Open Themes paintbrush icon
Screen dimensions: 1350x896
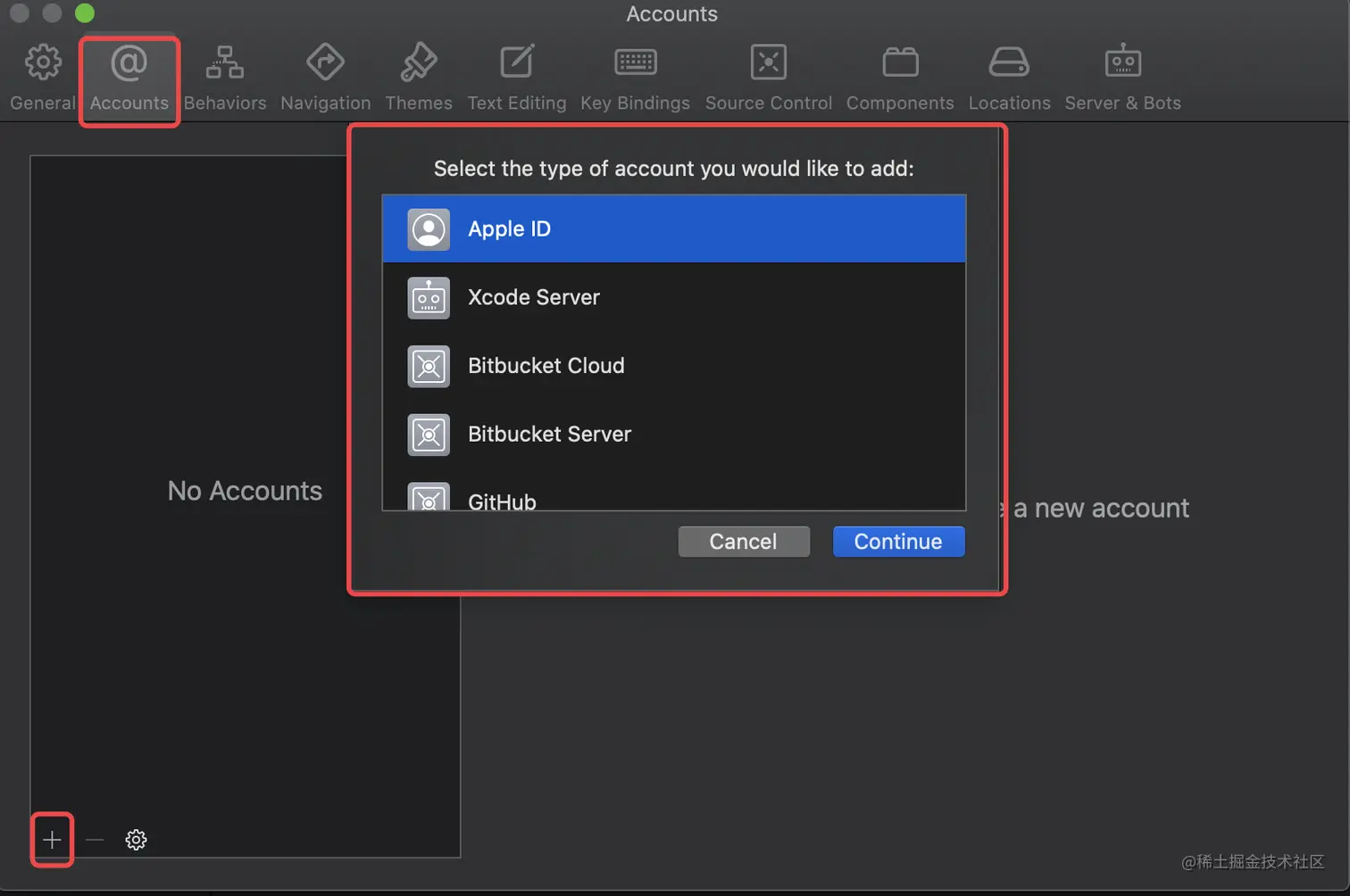[x=419, y=62]
